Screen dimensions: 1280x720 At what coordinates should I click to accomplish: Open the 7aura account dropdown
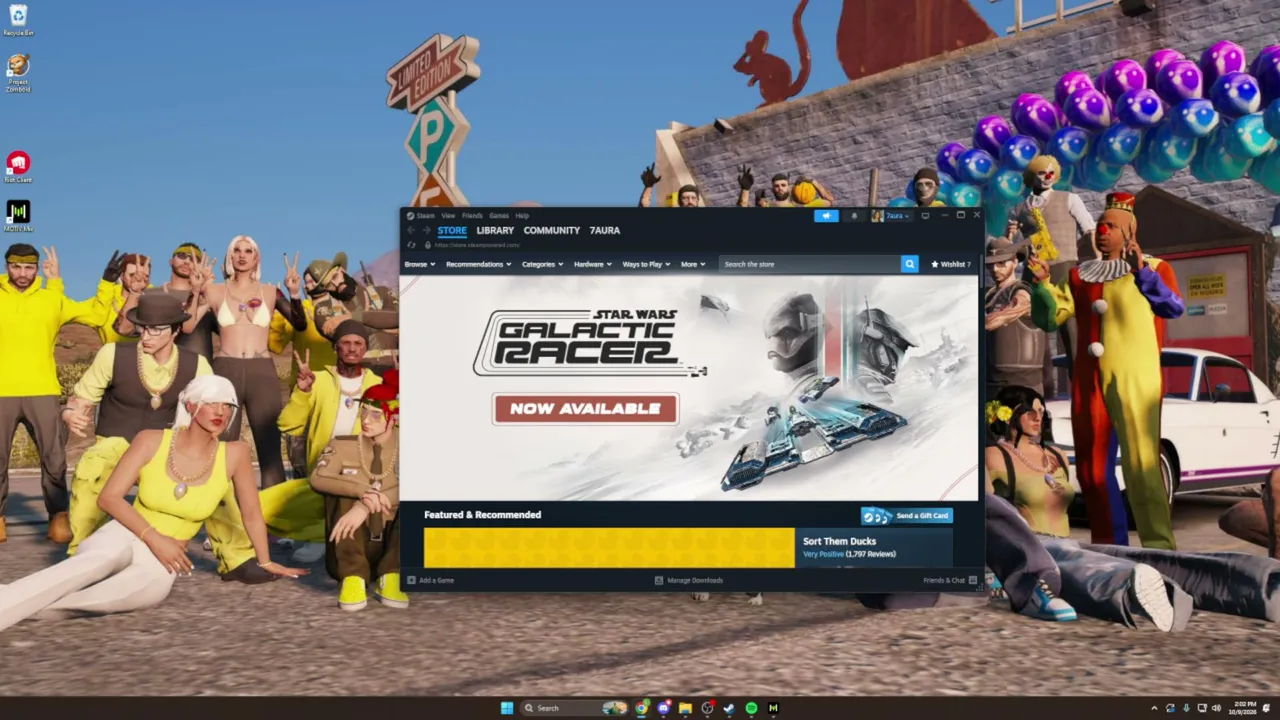tap(890, 215)
